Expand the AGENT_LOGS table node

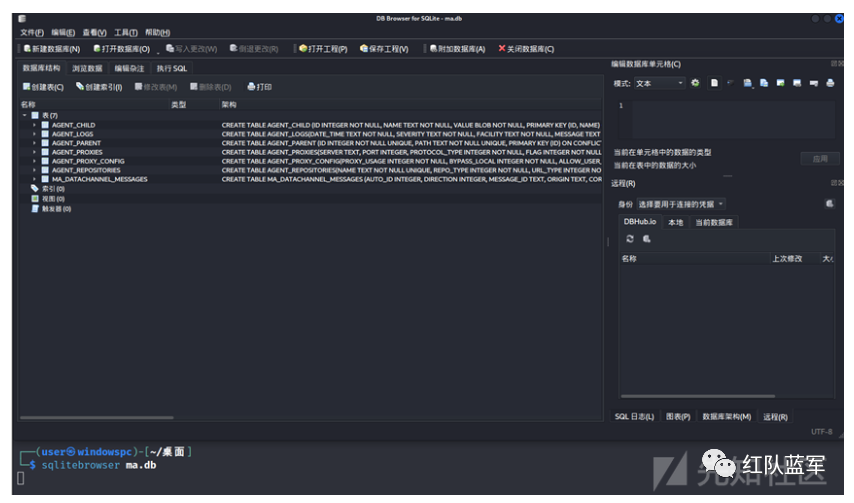pos(34,134)
